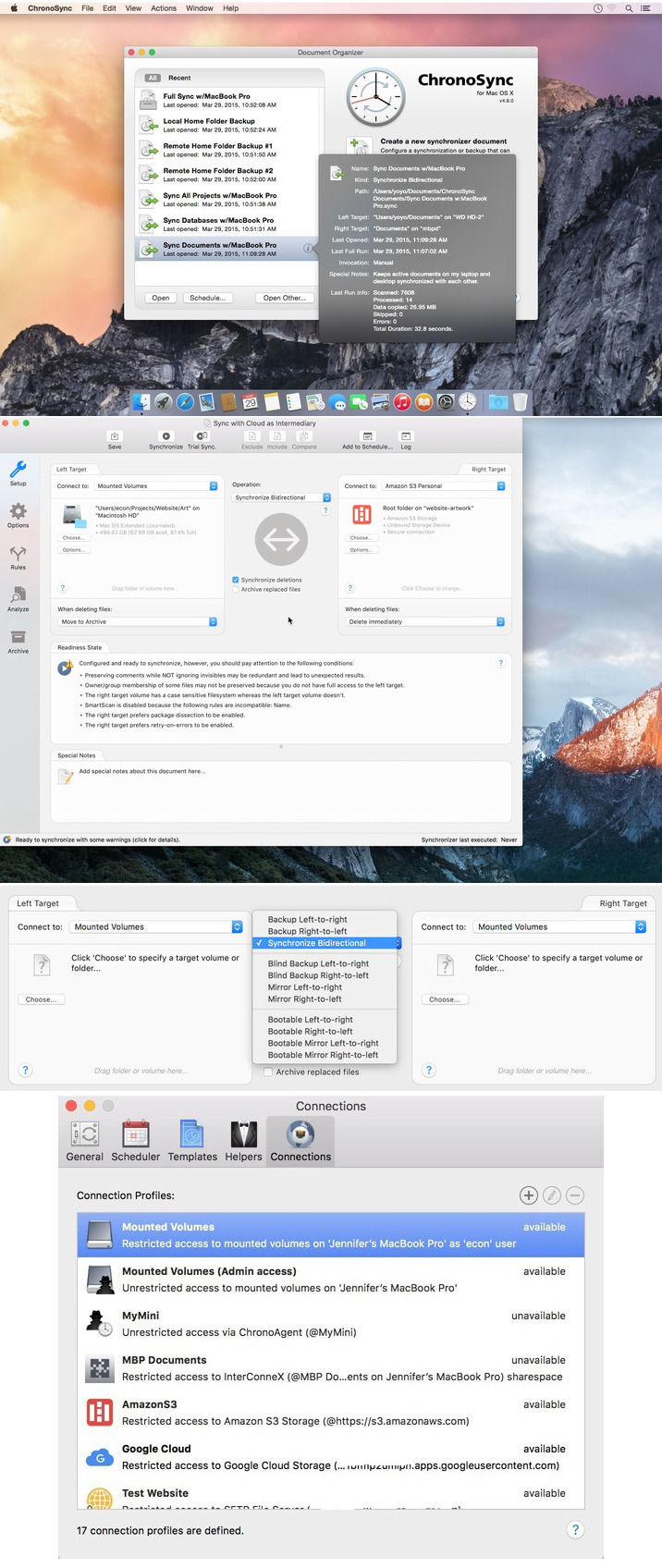Switch to the Templates preferences tab
Screen dimensions: 662x1568
click(192, 1141)
